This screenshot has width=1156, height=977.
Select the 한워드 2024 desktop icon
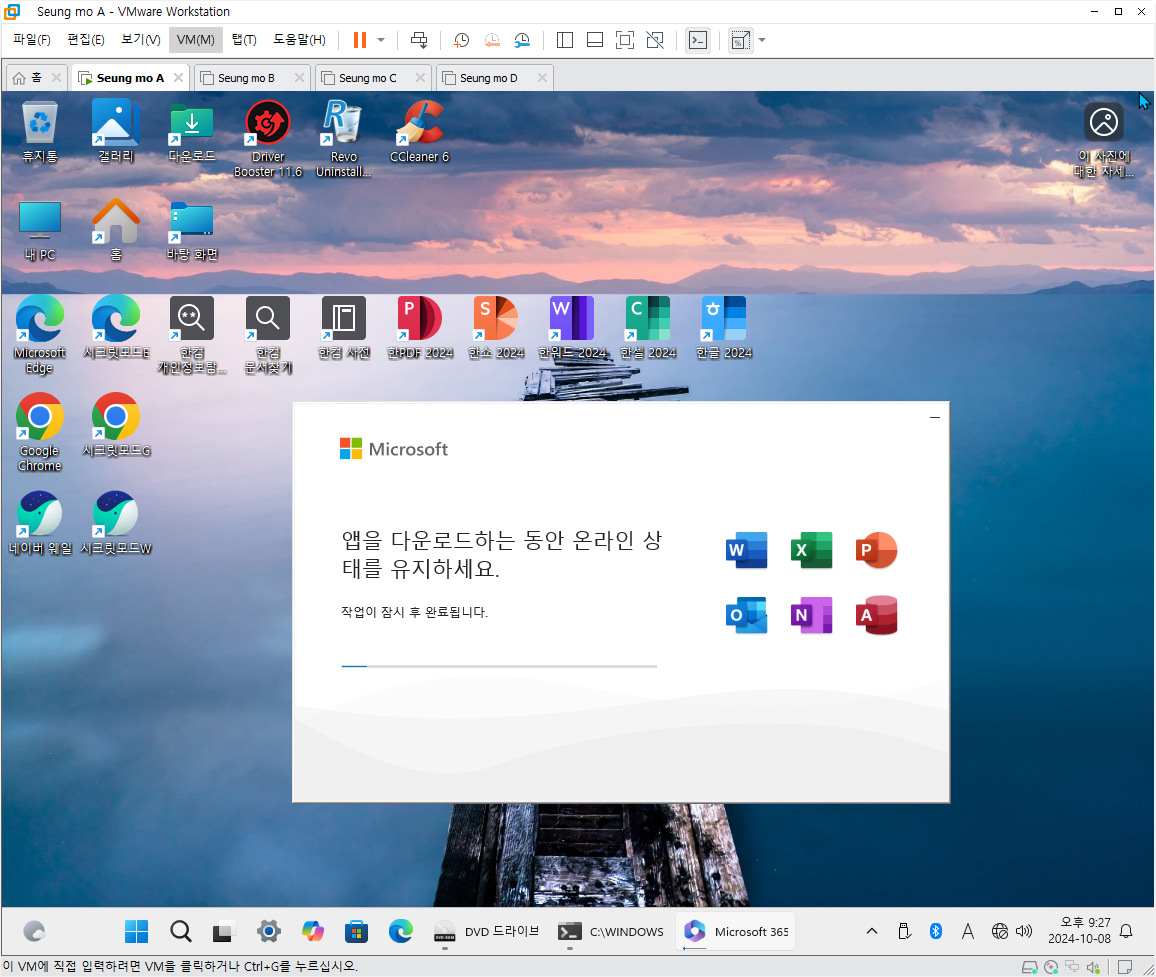[571, 328]
